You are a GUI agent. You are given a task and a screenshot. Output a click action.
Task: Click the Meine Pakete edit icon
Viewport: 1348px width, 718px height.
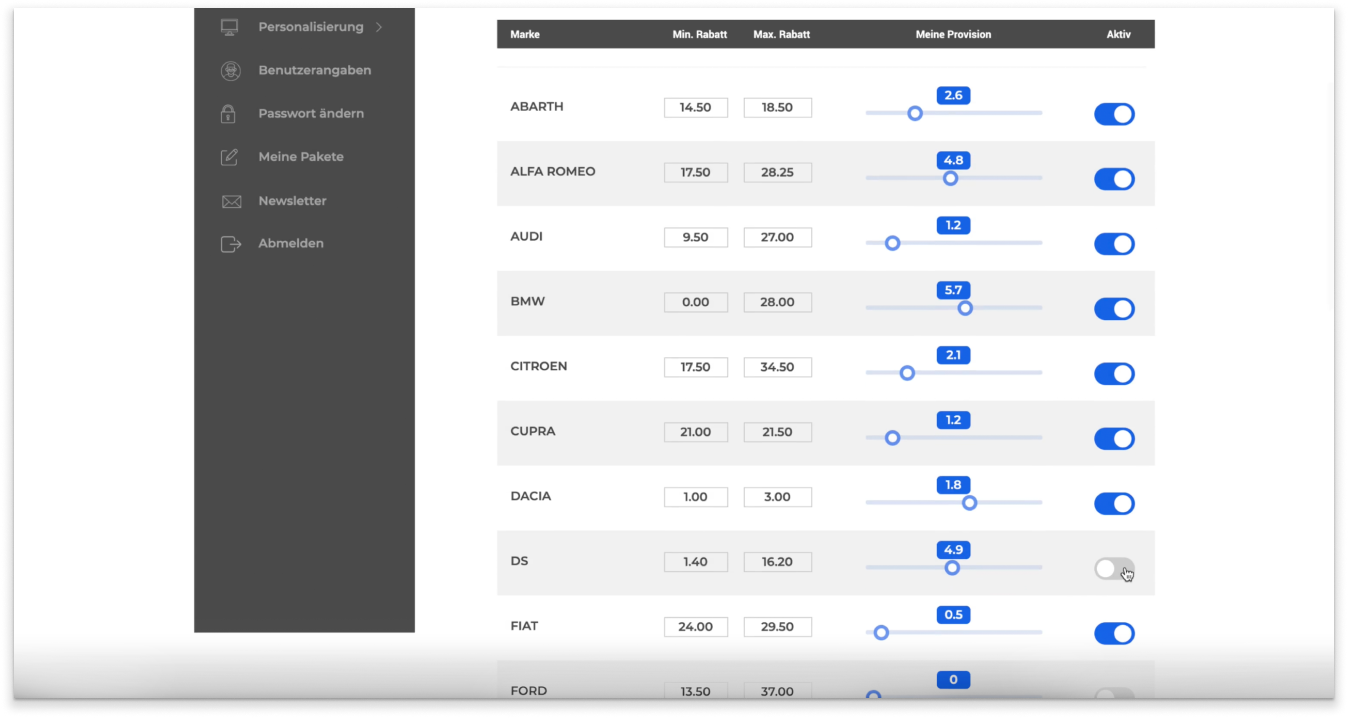(230, 157)
